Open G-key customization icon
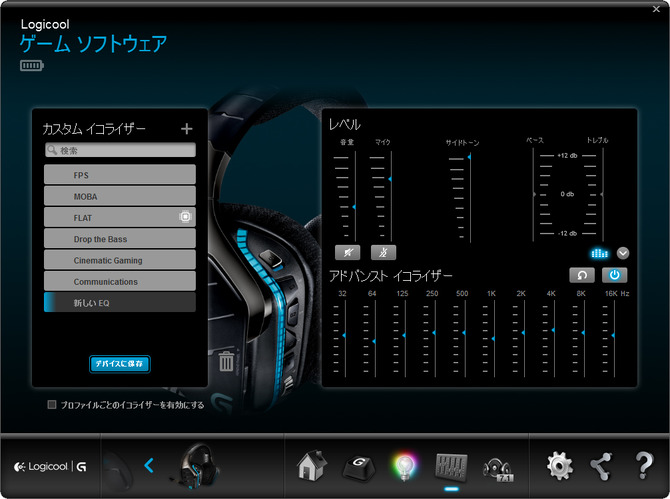The height and width of the screenshot is (499, 670). click(359, 467)
